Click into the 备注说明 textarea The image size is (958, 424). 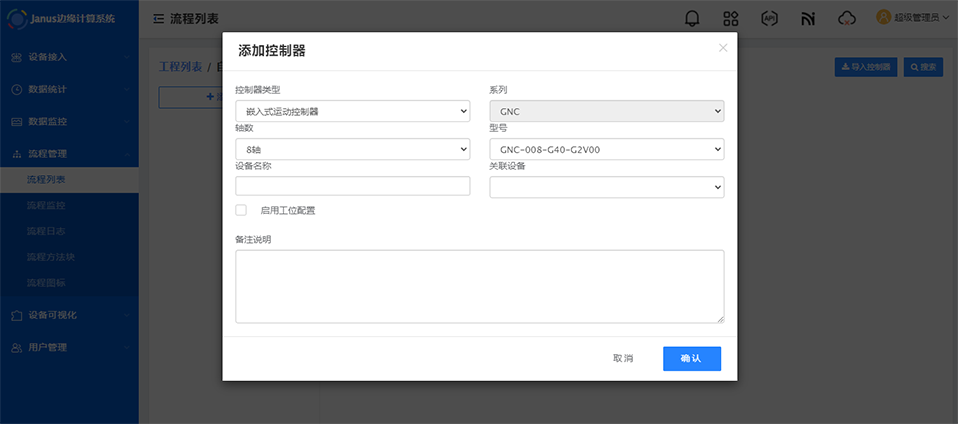[x=479, y=286]
